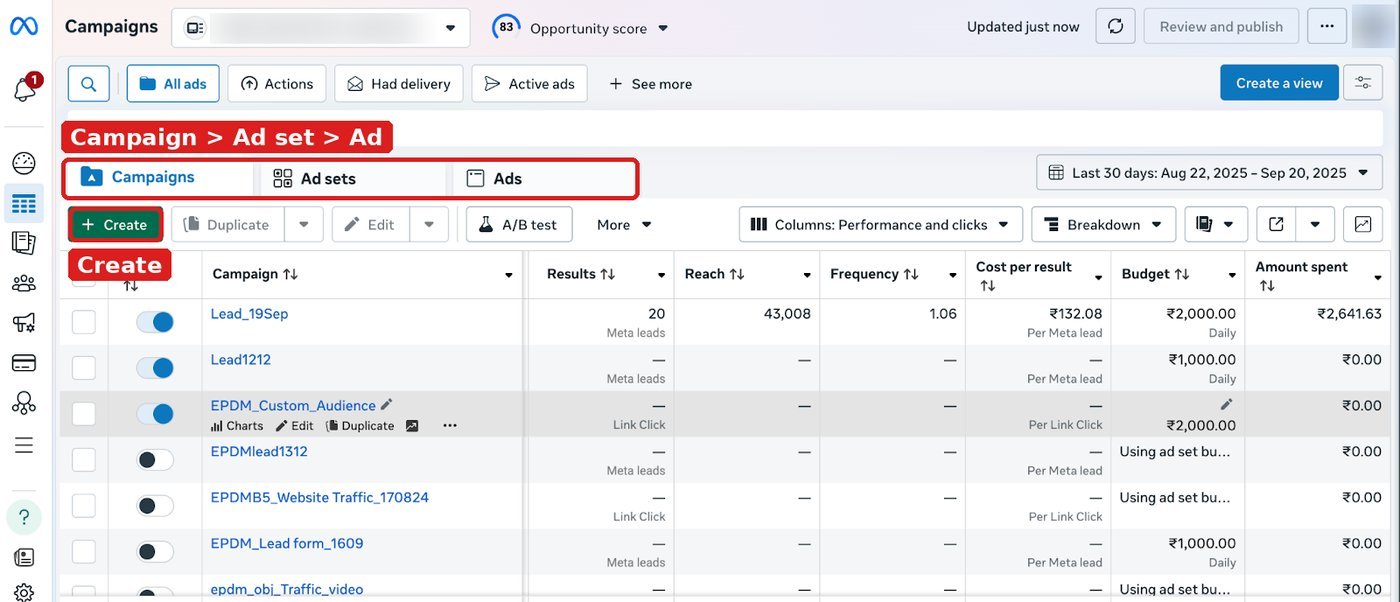This screenshot has width=1400, height=602.
Task: Open the ad account selector dropdown
Action: click(x=320, y=28)
